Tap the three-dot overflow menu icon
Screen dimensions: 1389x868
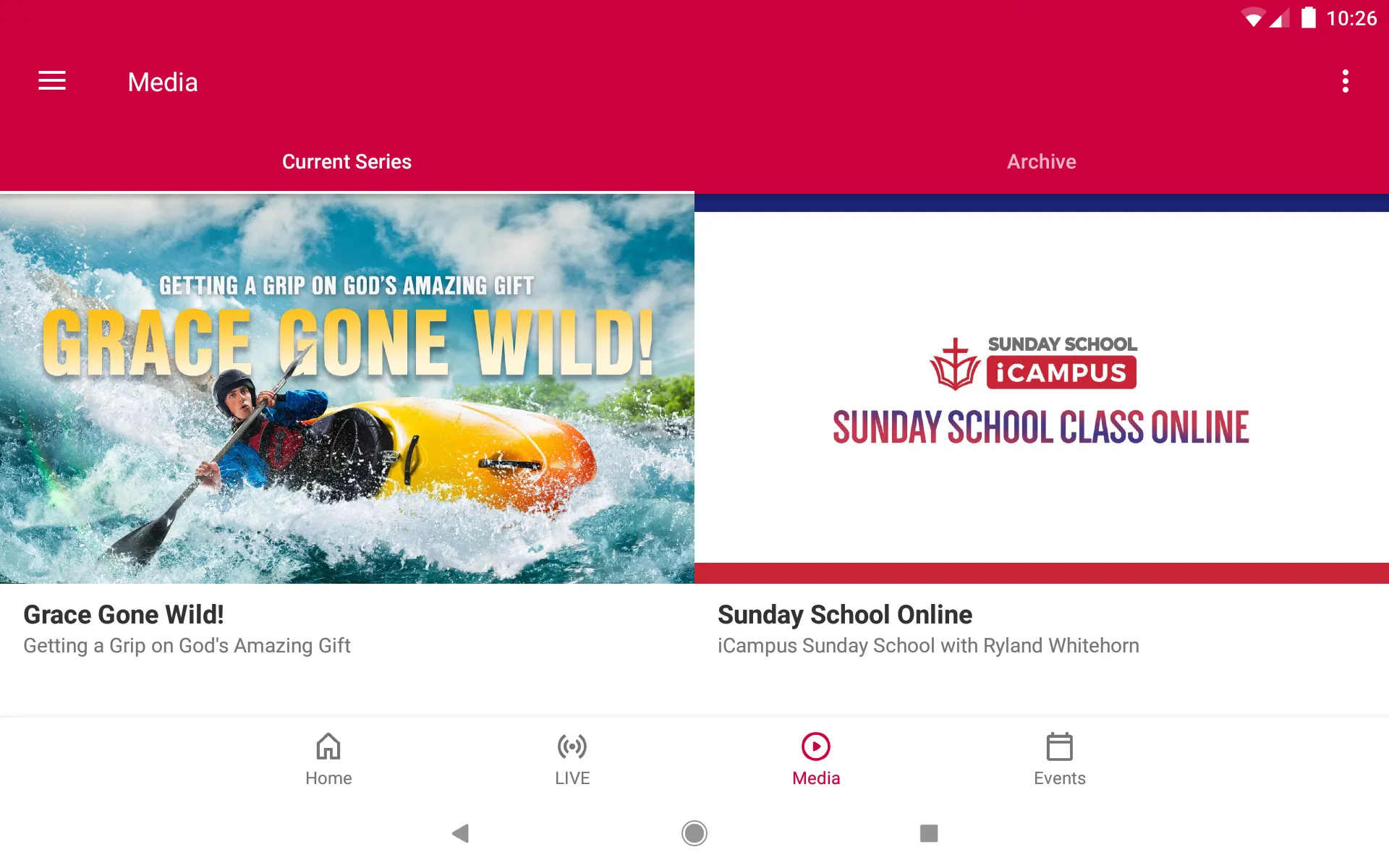coord(1347,82)
